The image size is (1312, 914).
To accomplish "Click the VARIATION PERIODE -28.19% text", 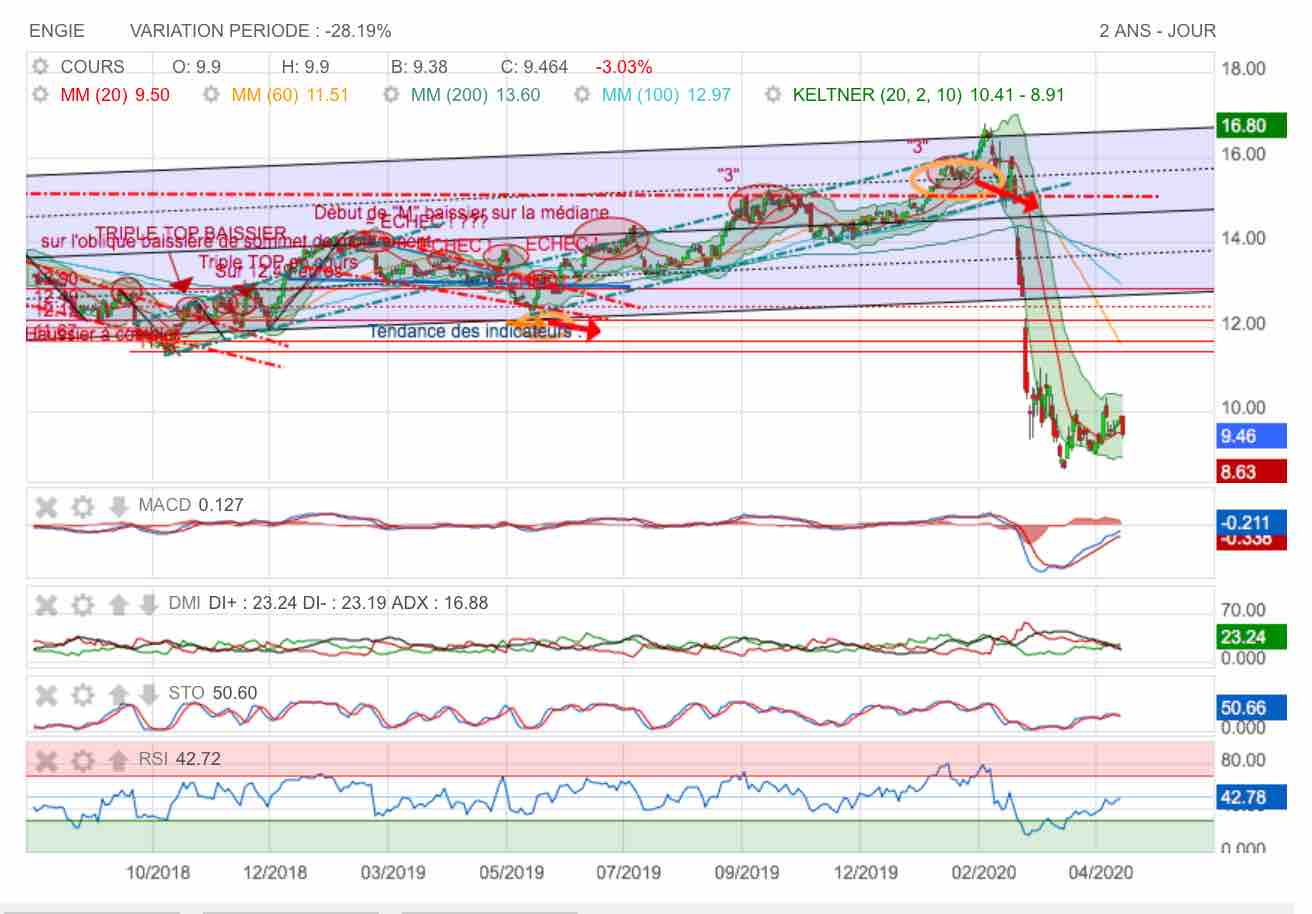I will tap(261, 31).
